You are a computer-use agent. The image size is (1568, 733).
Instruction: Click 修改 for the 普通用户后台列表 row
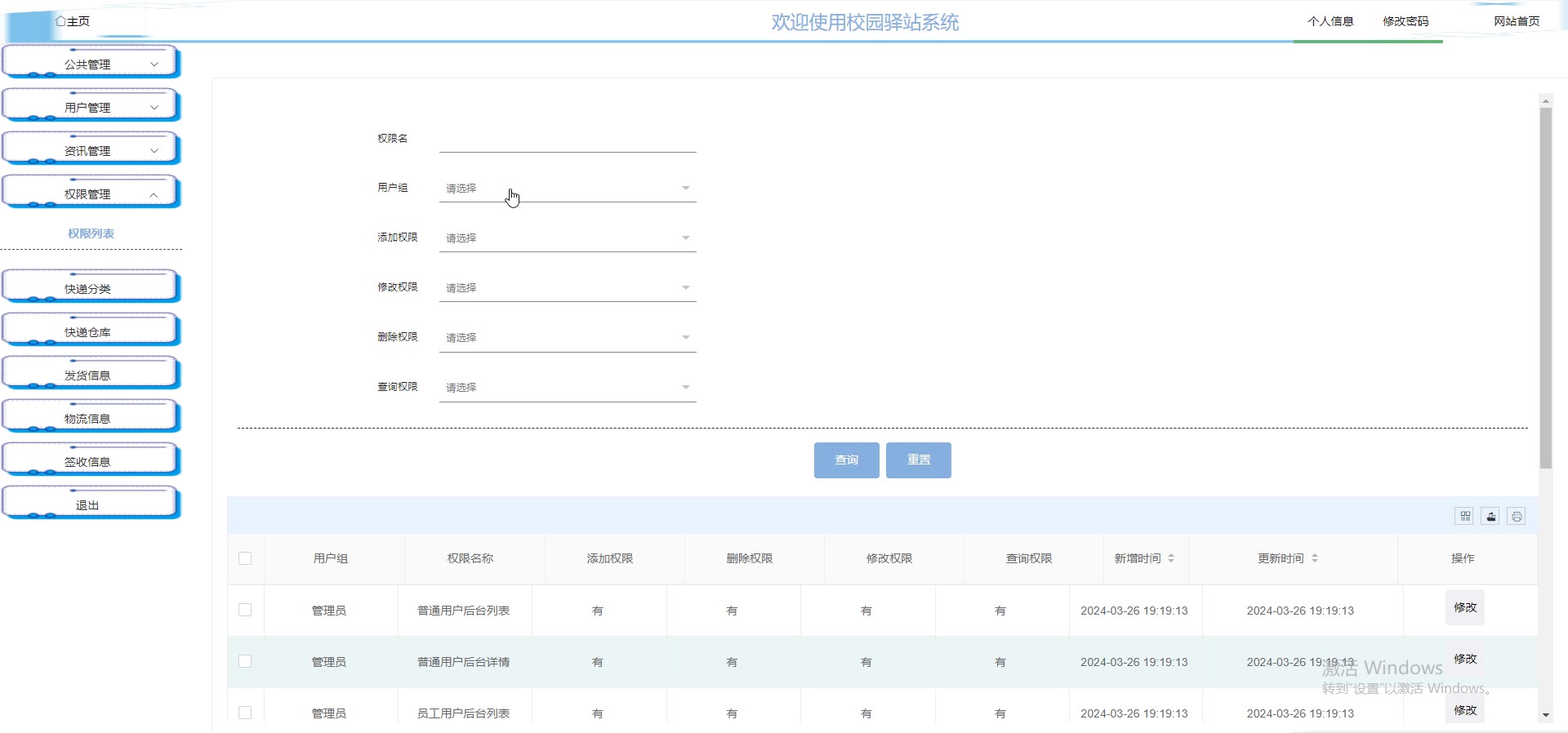click(x=1465, y=607)
